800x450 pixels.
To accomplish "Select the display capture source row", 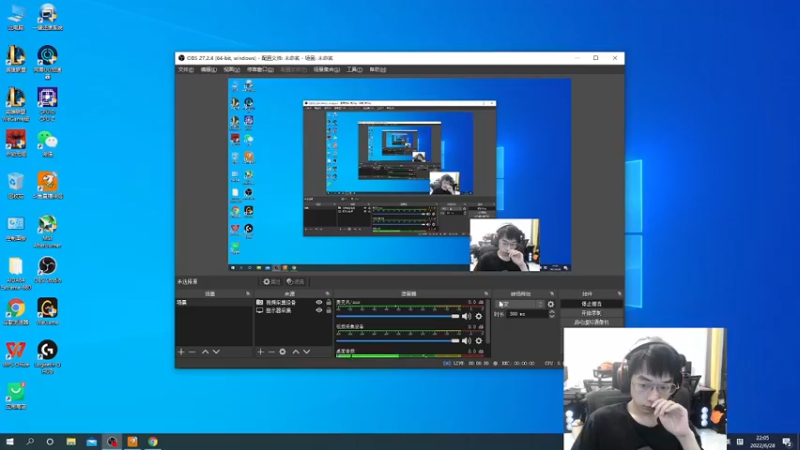I will coord(293,310).
